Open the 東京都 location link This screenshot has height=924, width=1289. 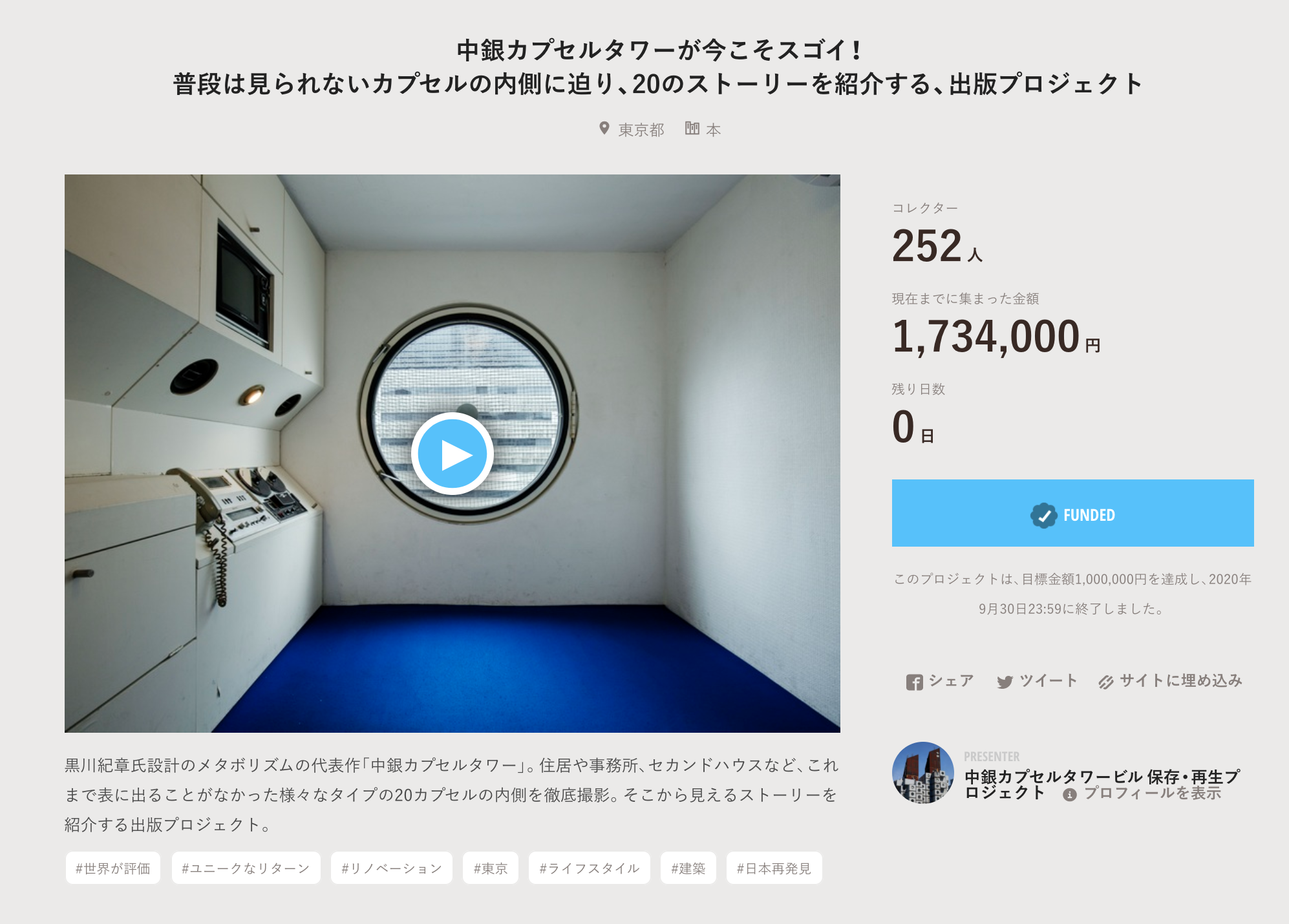641,130
